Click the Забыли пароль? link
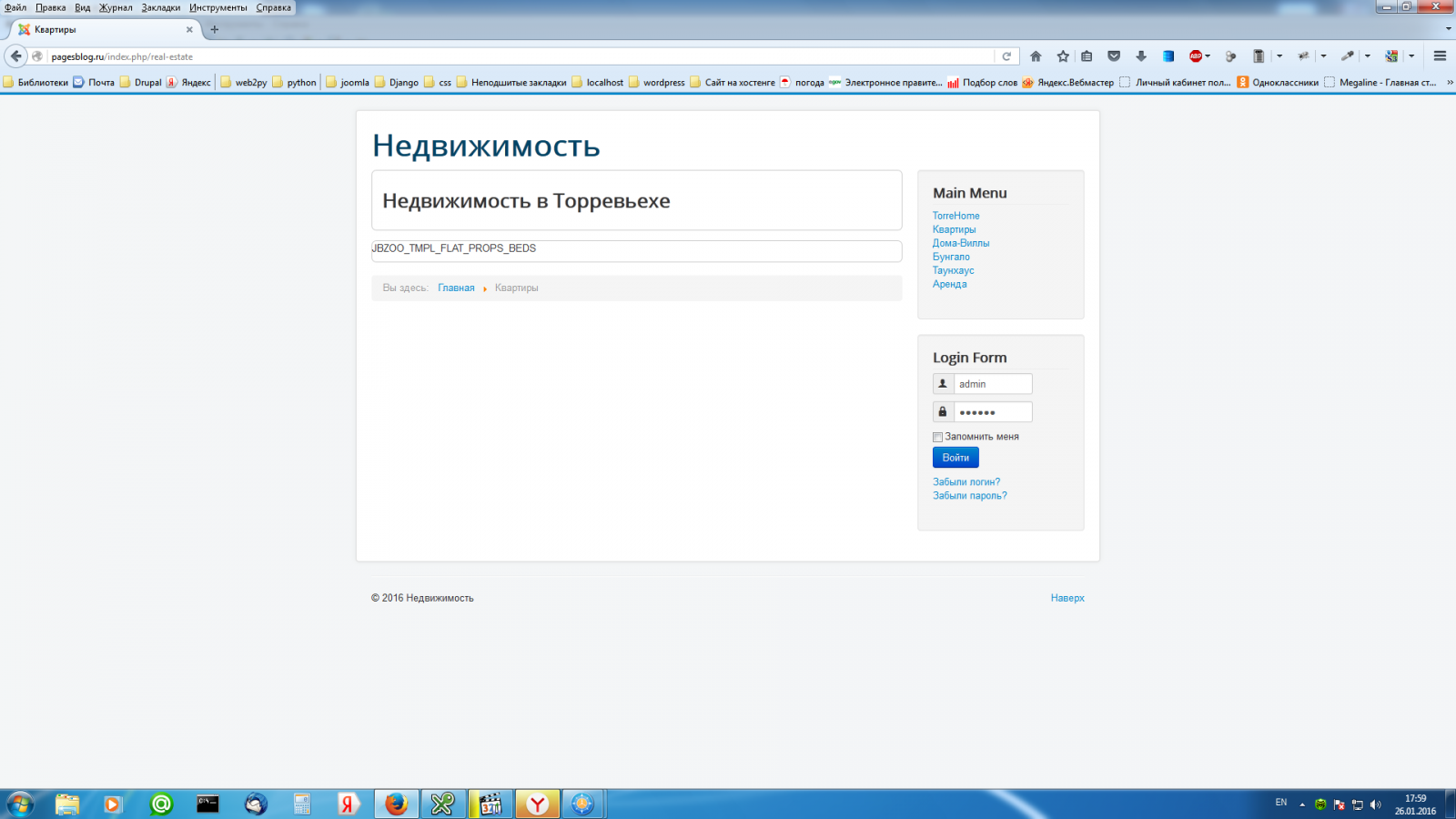The image size is (1456, 819). 969,496
